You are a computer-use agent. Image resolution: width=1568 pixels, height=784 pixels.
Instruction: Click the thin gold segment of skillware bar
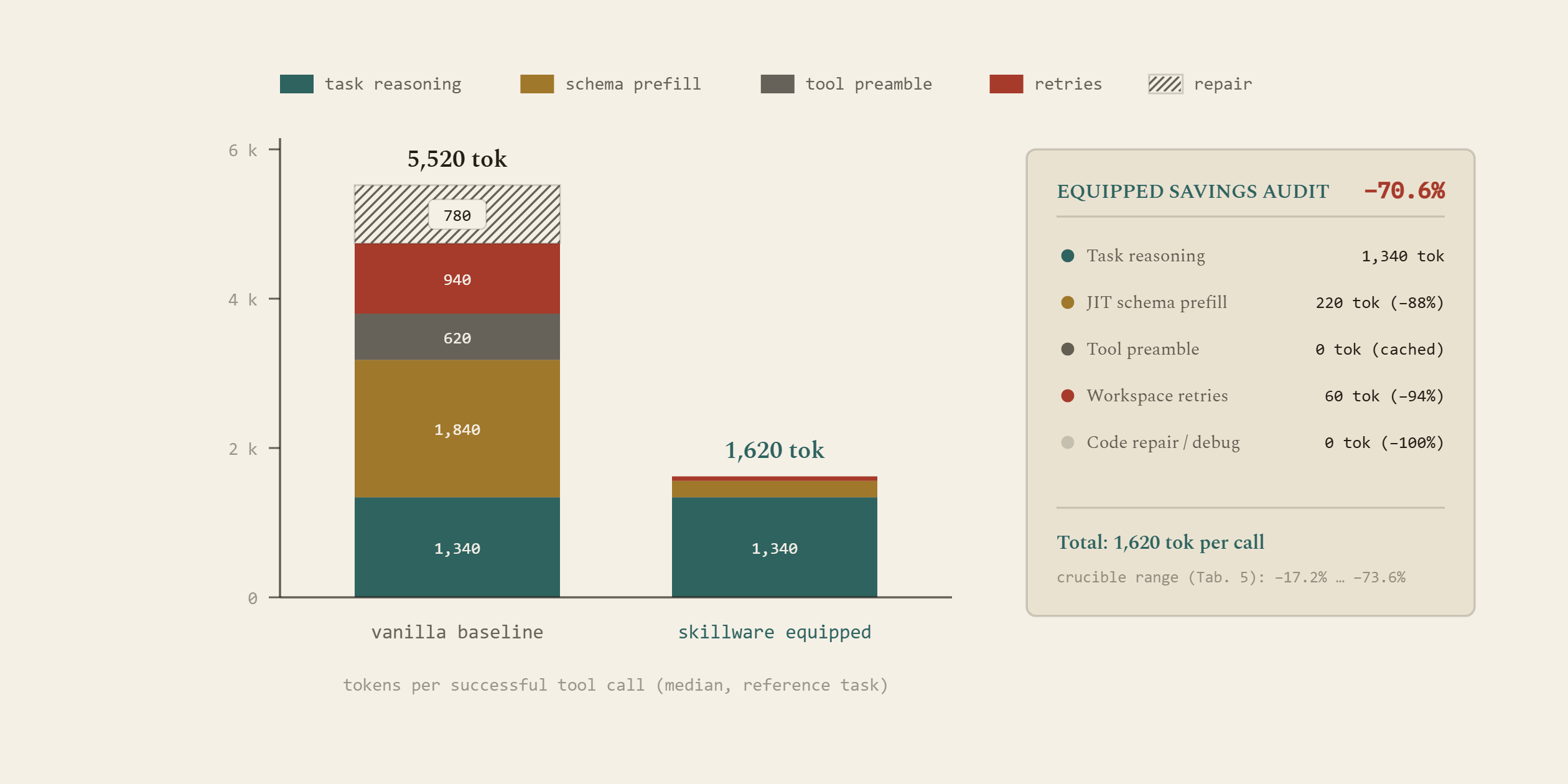pos(775,489)
